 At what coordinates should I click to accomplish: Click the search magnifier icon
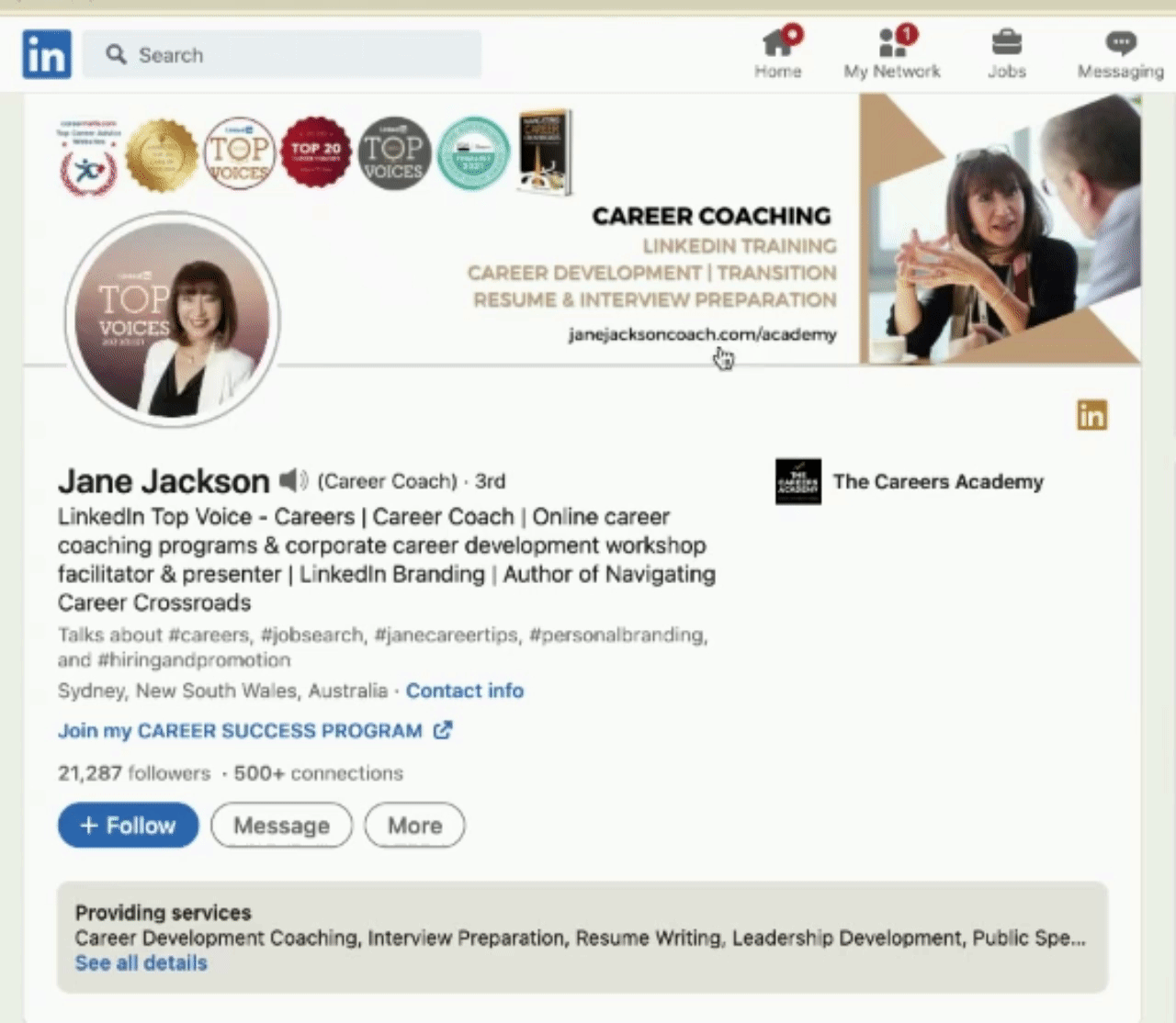116,54
